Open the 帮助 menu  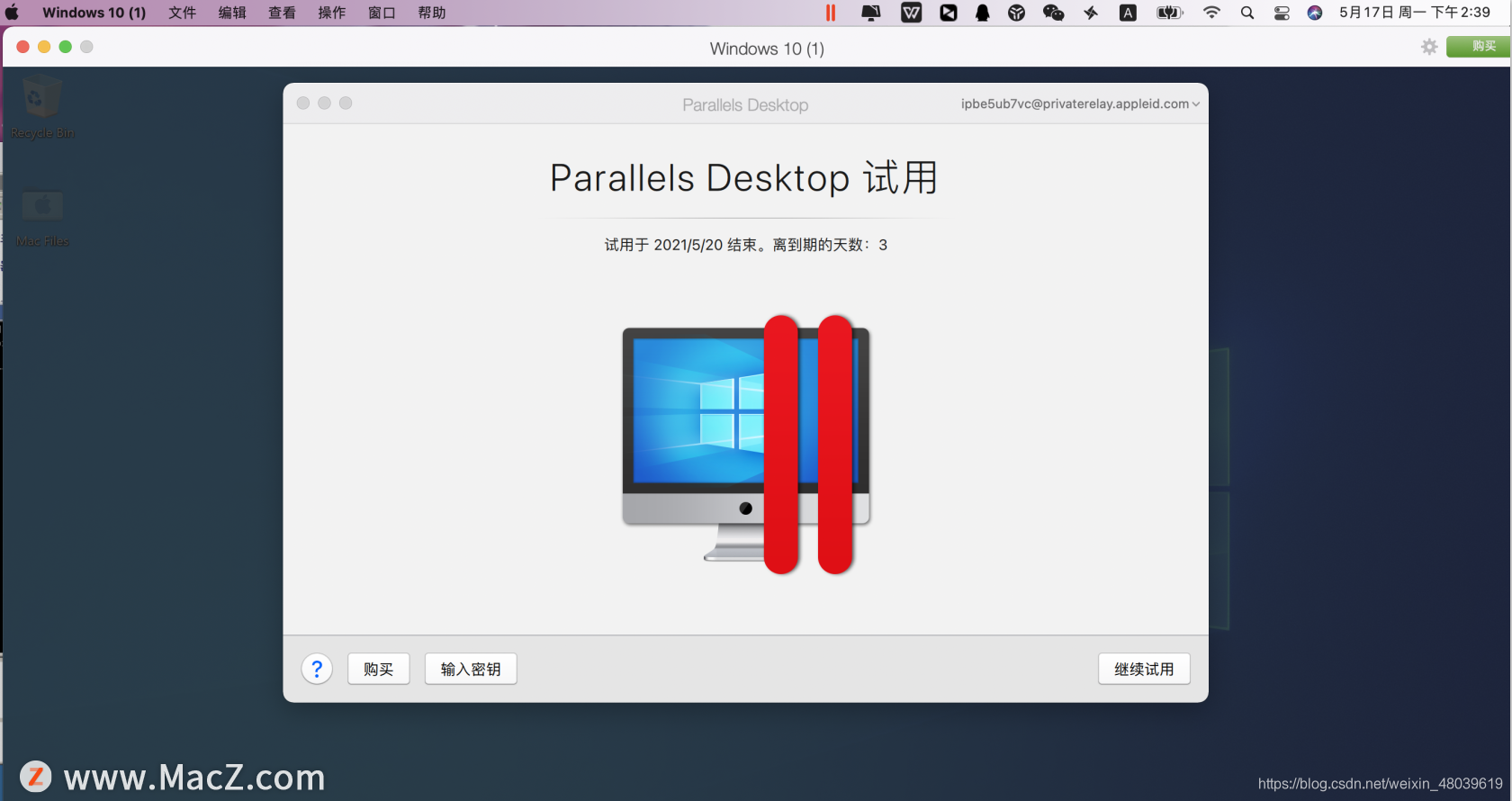(431, 13)
